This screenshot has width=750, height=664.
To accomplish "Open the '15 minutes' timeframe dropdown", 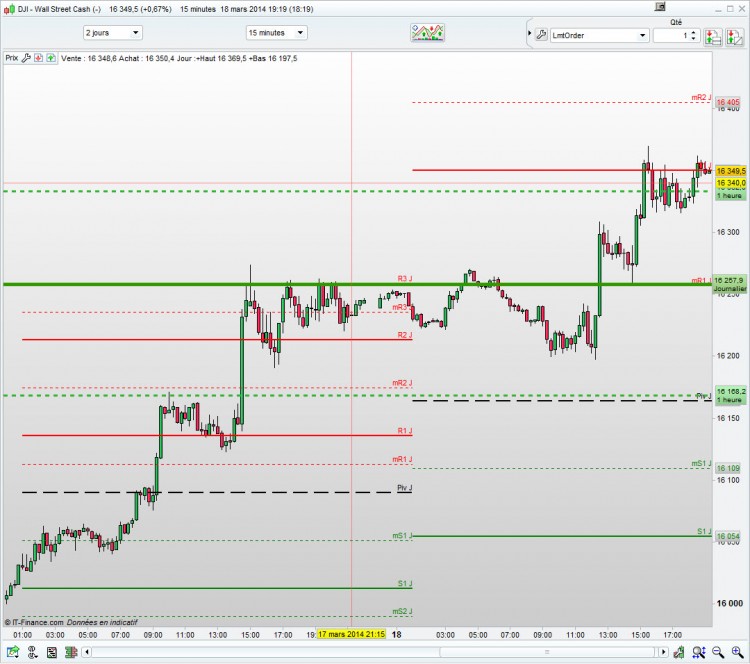I will (276, 33).
